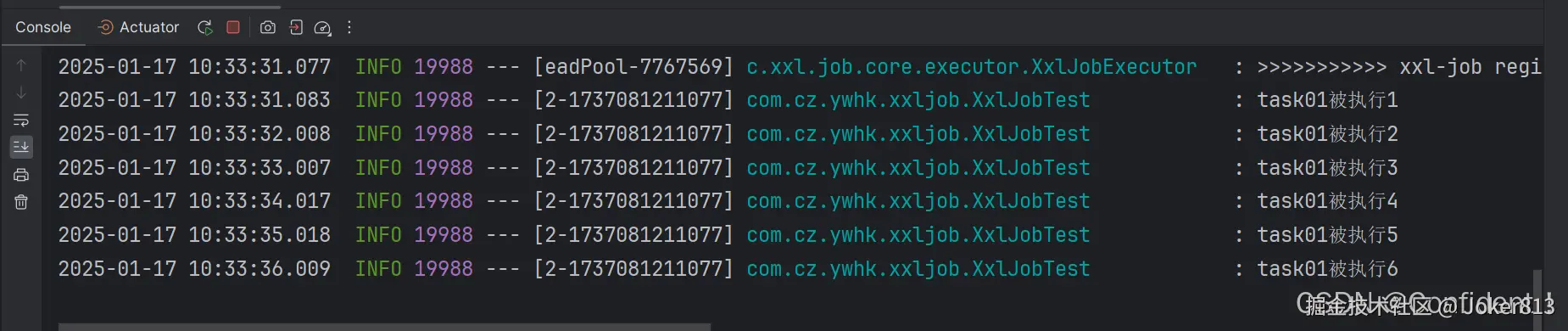Stop the running process with the red square
The height and width of the screenshot is (331, 1568).
coord(233,27)
